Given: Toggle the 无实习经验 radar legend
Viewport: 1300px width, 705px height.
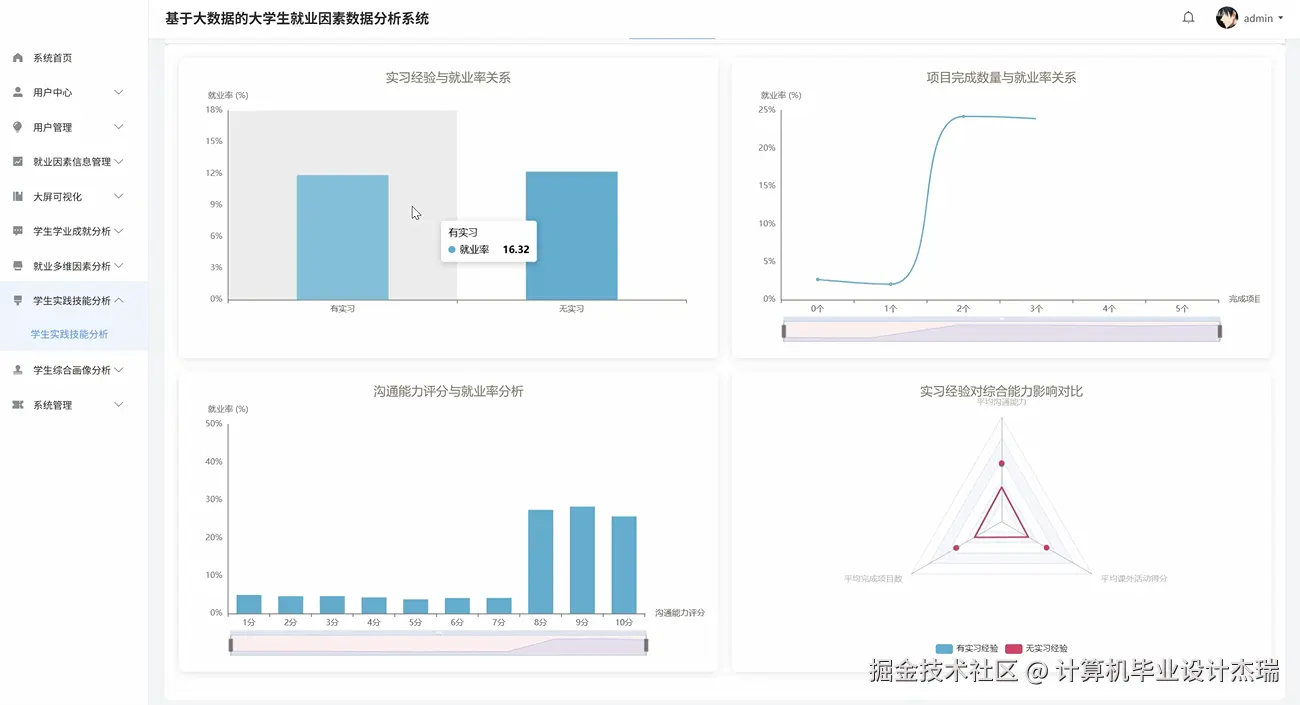Looking at the screenshot, I should (x=1036, y=648).
